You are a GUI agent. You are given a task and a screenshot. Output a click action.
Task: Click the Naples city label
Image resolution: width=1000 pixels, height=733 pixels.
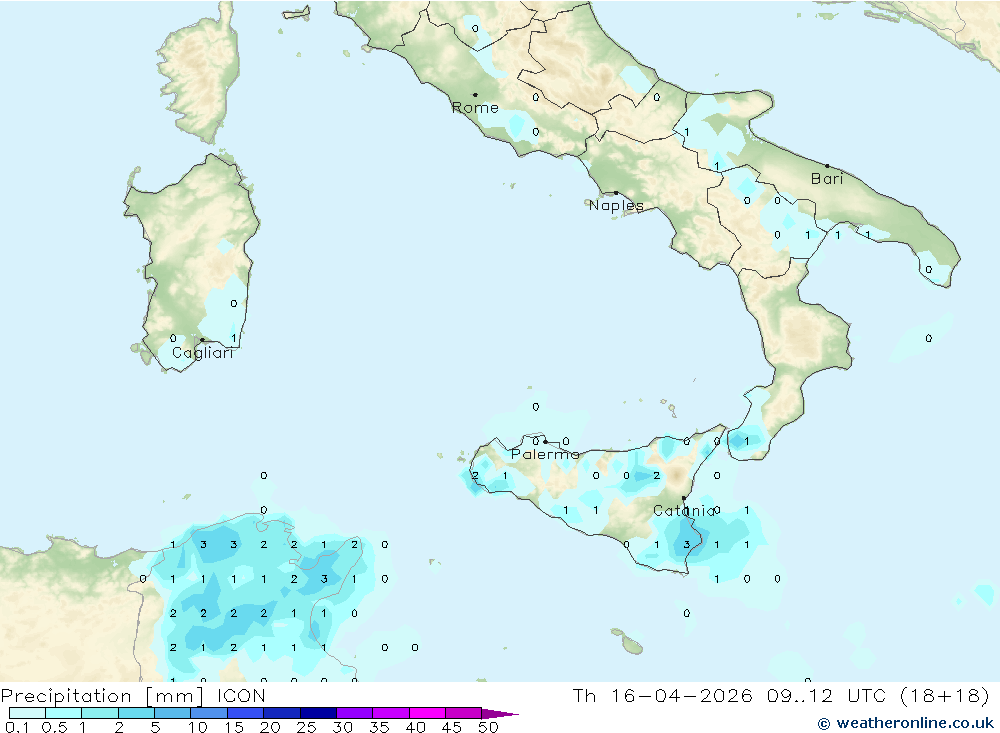616,205
